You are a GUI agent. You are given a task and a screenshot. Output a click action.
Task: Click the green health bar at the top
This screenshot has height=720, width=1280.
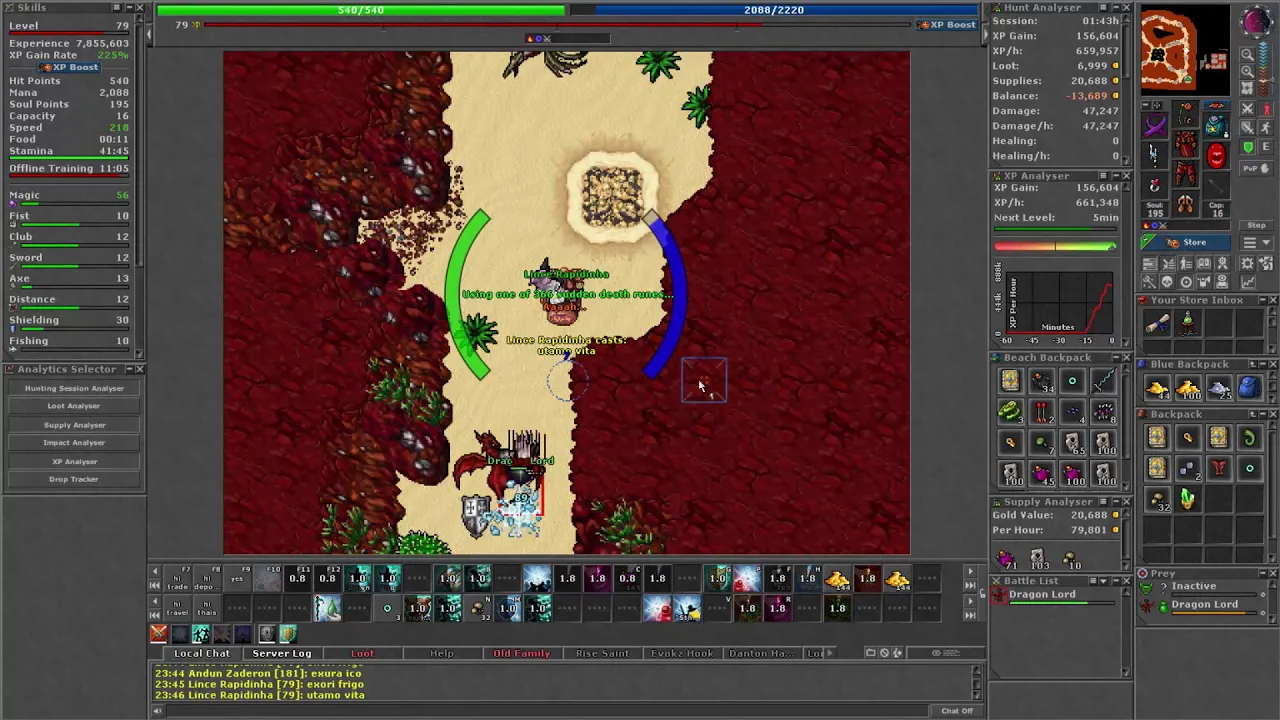(x=361, y=10)
